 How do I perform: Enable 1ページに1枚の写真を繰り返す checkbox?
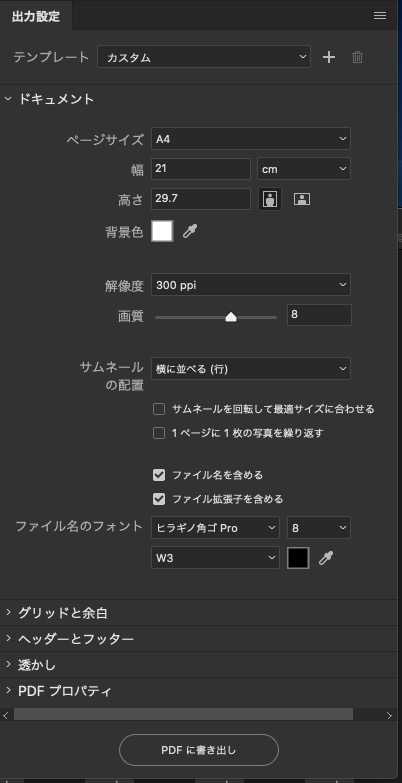pos(159,433)
